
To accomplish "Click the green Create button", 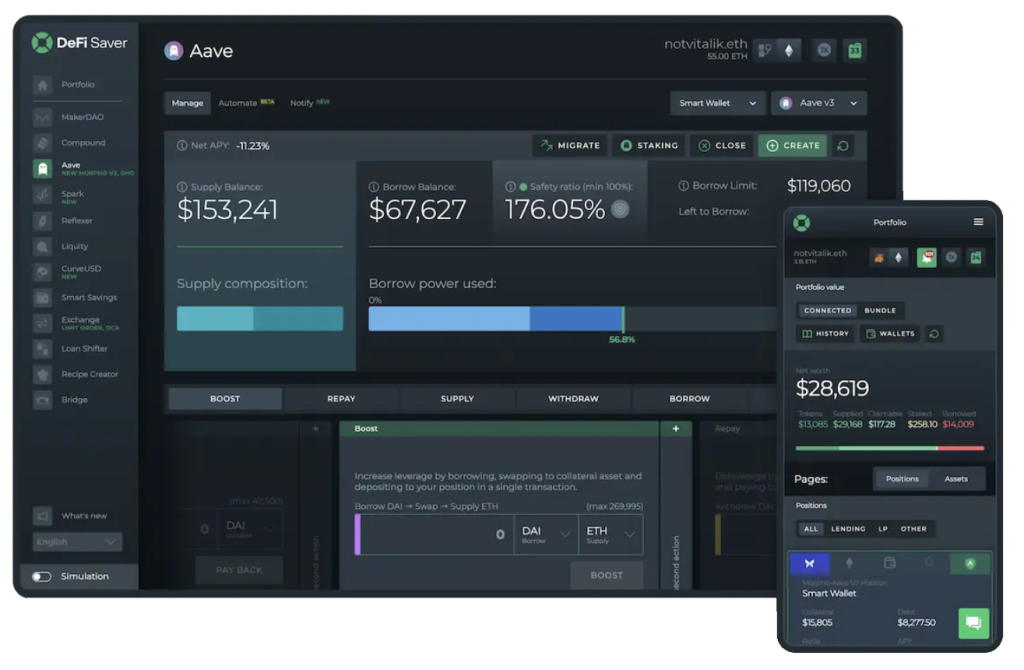I will [792, 146].
